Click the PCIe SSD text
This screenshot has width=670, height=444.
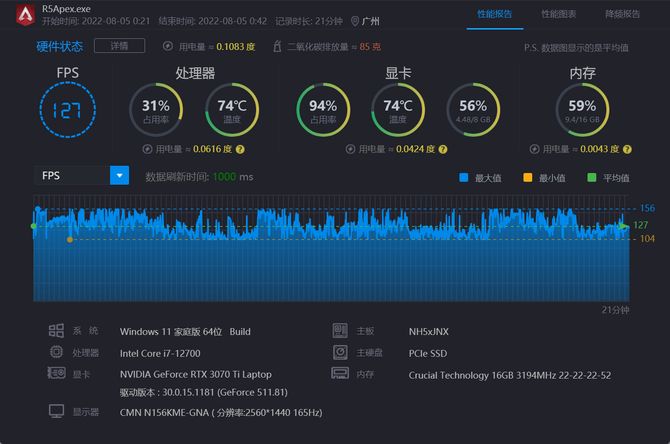428,353
